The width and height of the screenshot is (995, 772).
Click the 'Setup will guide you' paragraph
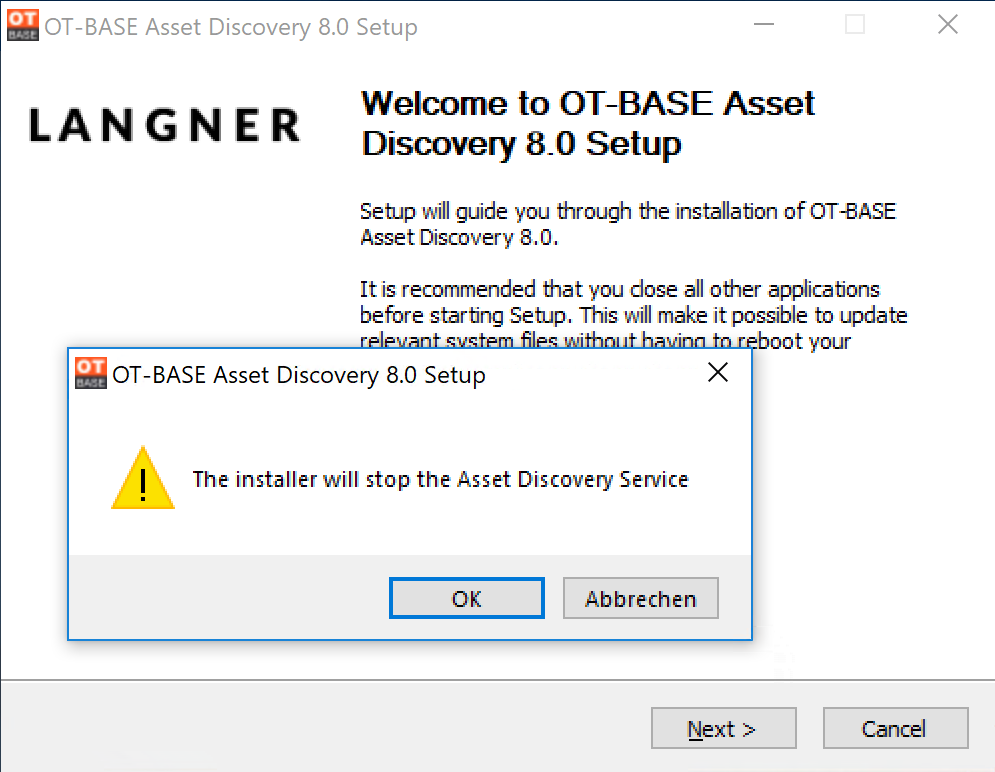628,224
